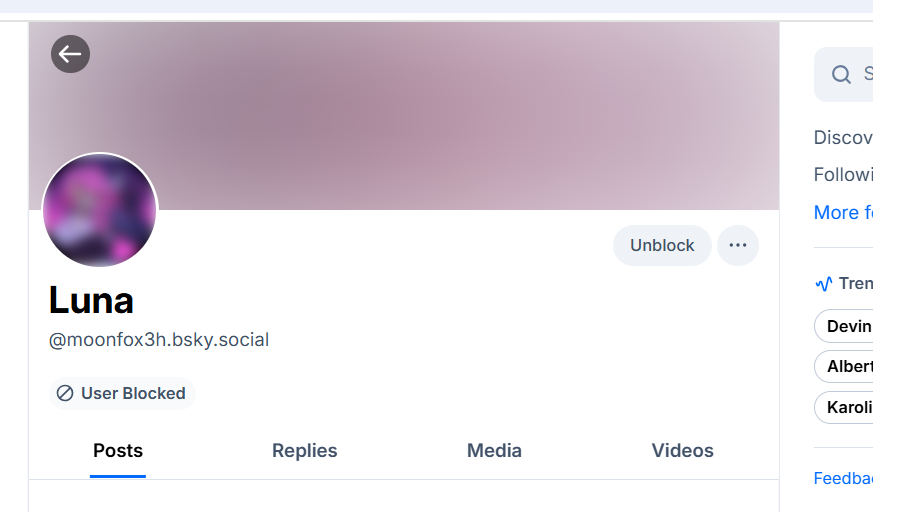Unblock the user Luna
898x512 pixels.
pyautogui.click(x=662, y=245)
